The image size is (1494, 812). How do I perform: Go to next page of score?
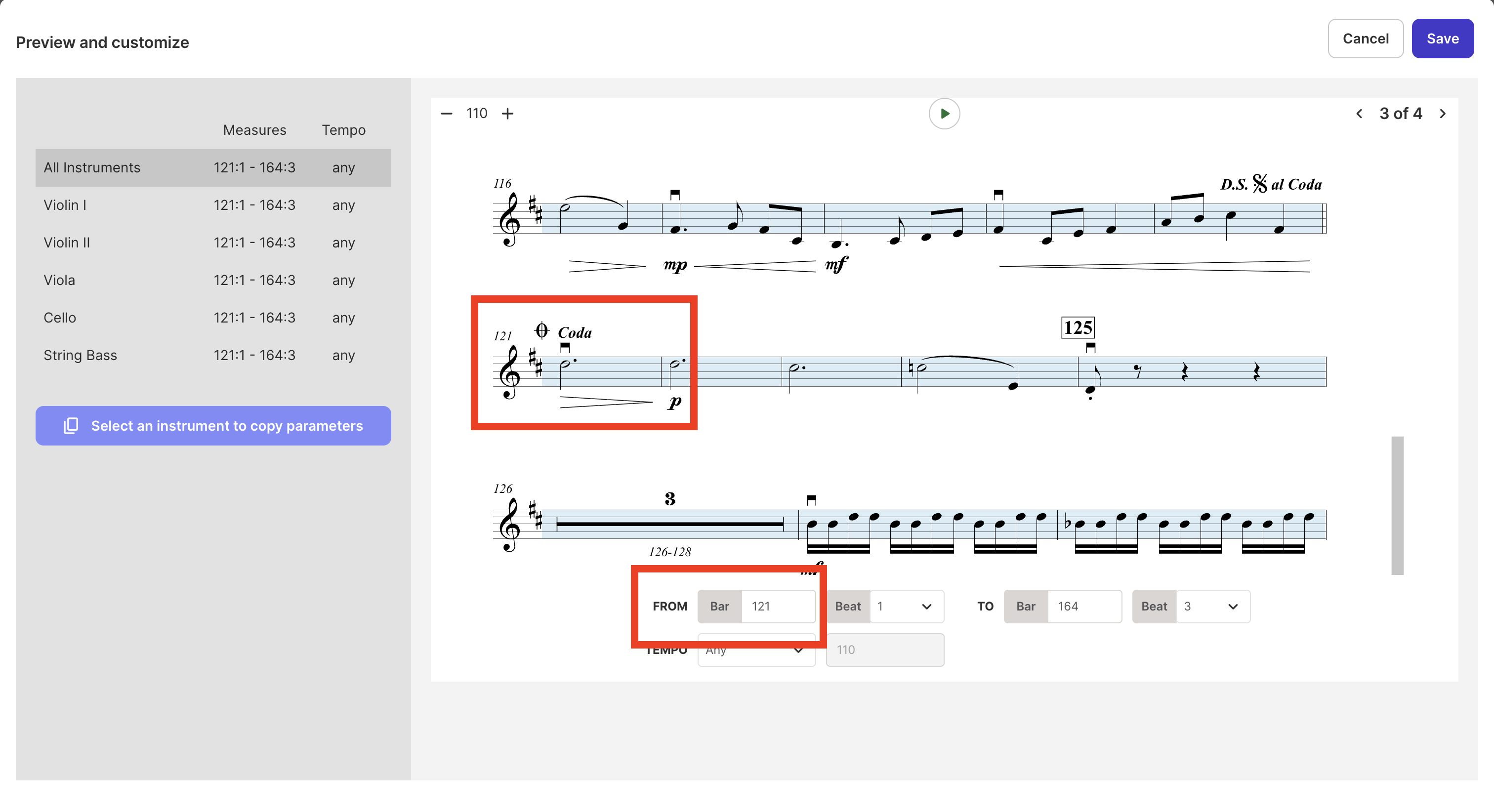click(1443, 114)
